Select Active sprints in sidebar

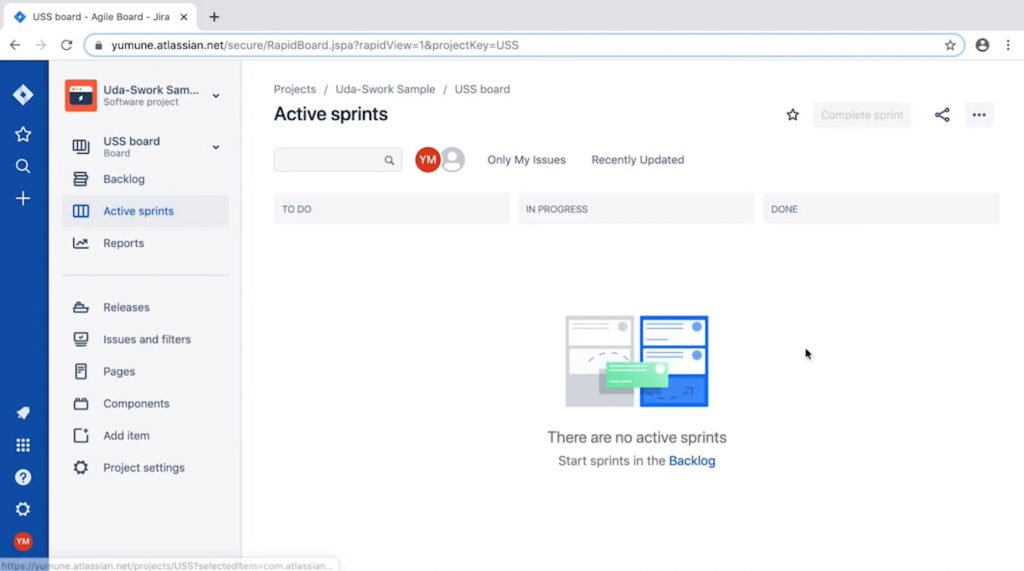click(x=145, y=211)
